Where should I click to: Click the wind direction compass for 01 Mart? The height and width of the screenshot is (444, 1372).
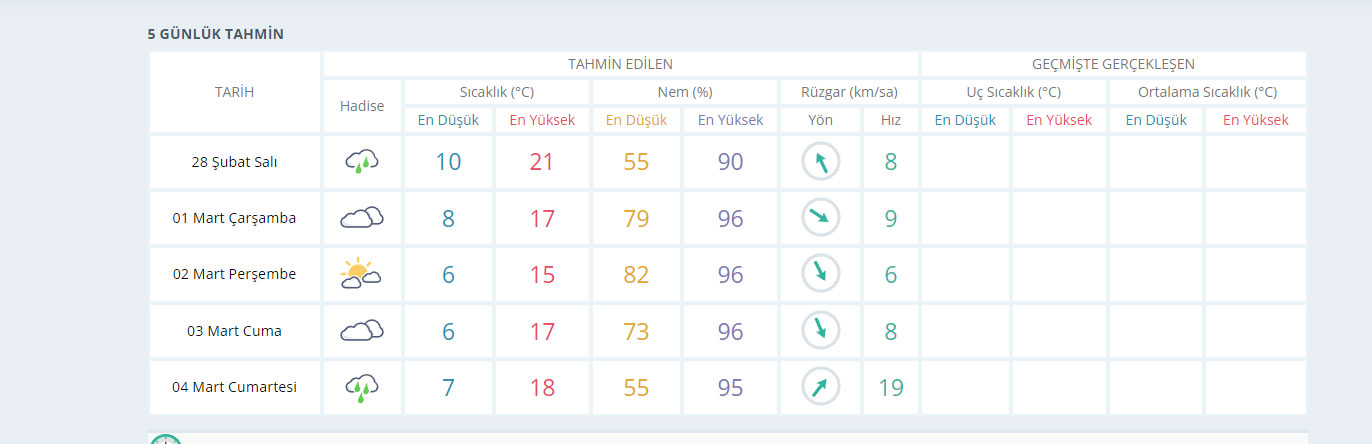point(821,217)
